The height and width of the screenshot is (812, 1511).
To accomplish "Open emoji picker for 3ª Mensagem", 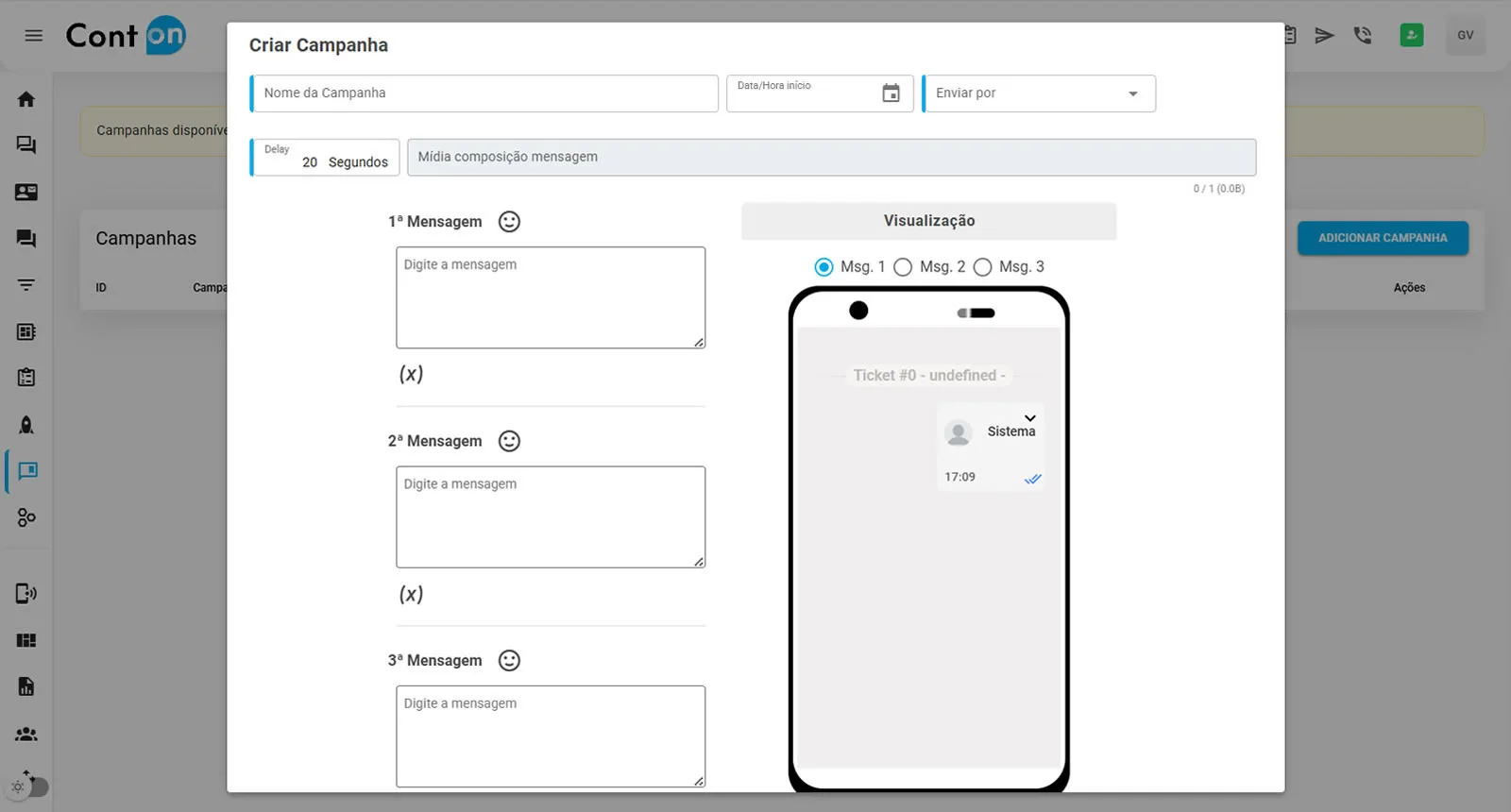I will [509, 661].
